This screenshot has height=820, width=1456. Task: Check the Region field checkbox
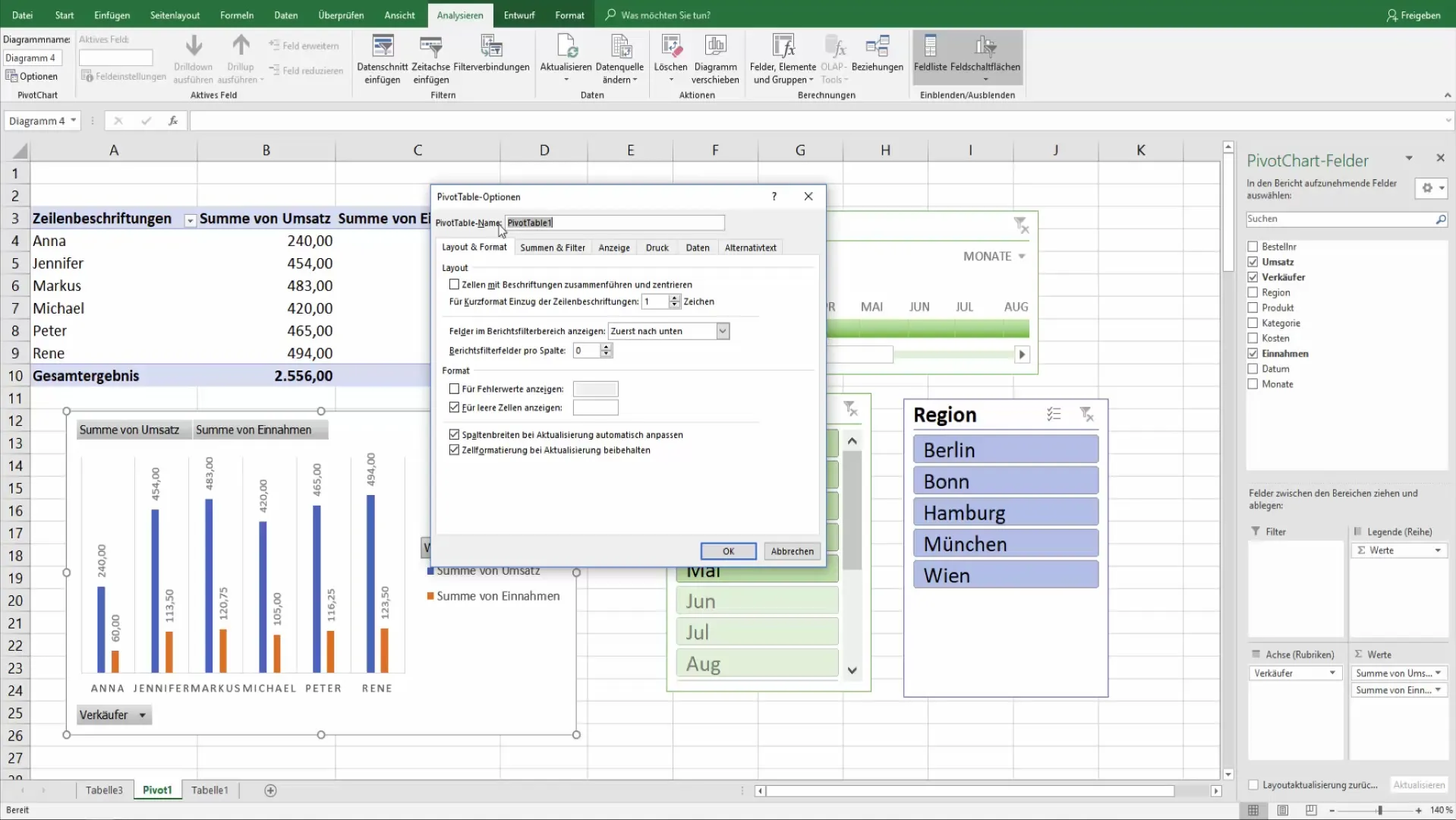1253,292
